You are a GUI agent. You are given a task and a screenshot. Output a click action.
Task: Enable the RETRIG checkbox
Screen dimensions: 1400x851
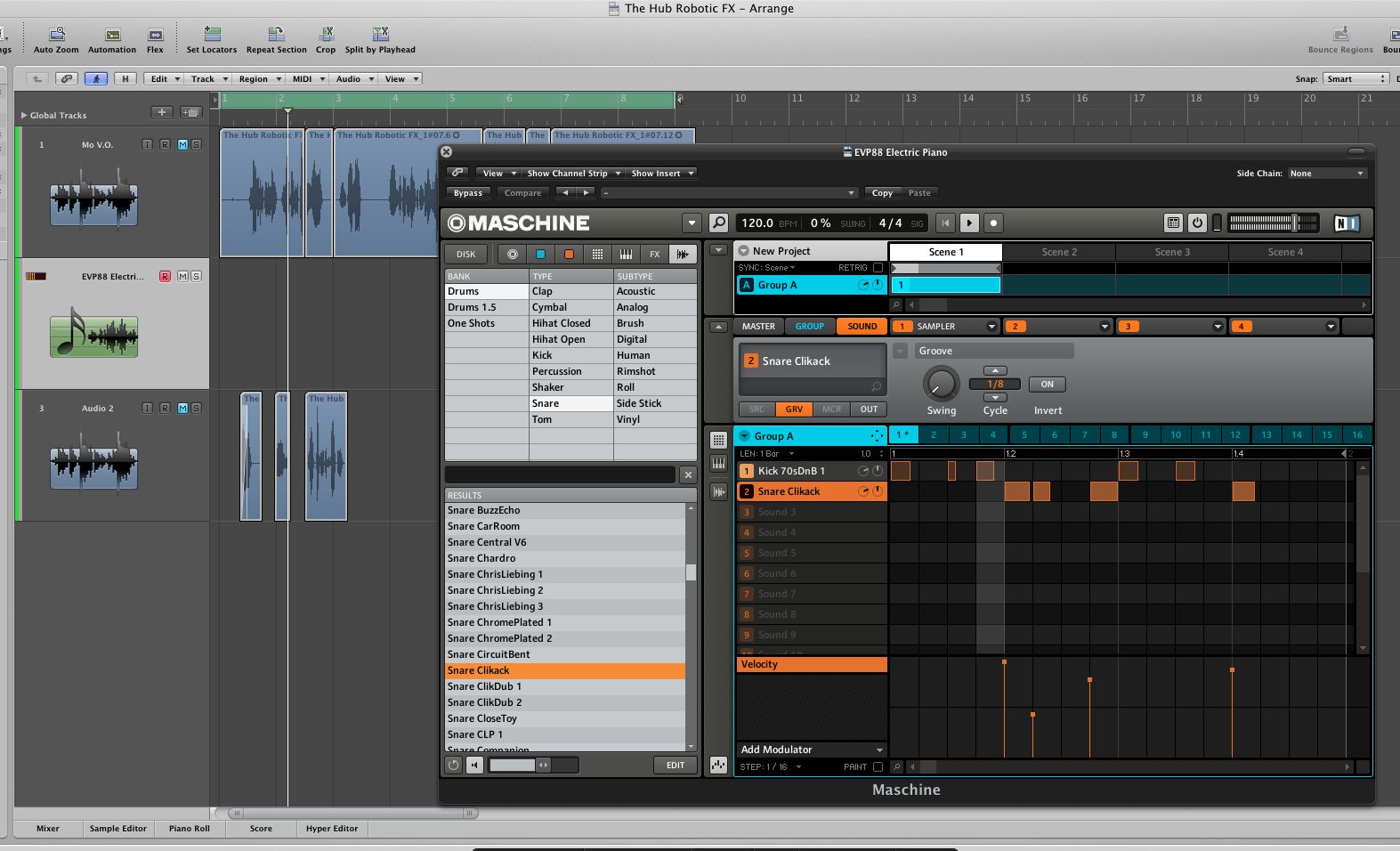878,267
